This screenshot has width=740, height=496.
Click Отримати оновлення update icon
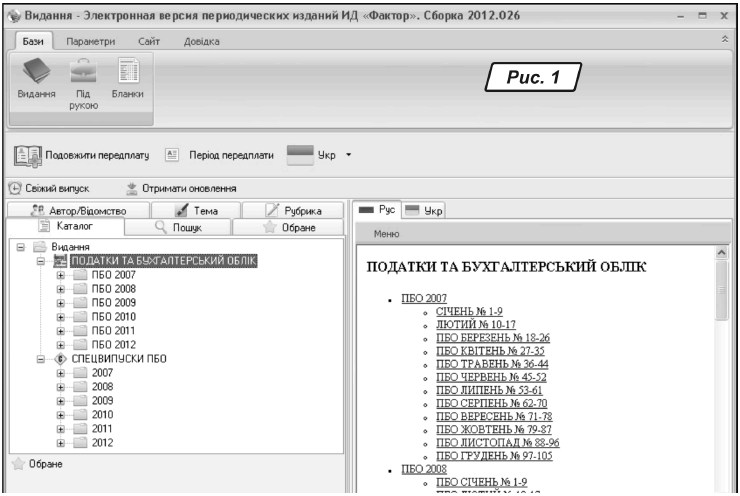(x=132, y=188)
